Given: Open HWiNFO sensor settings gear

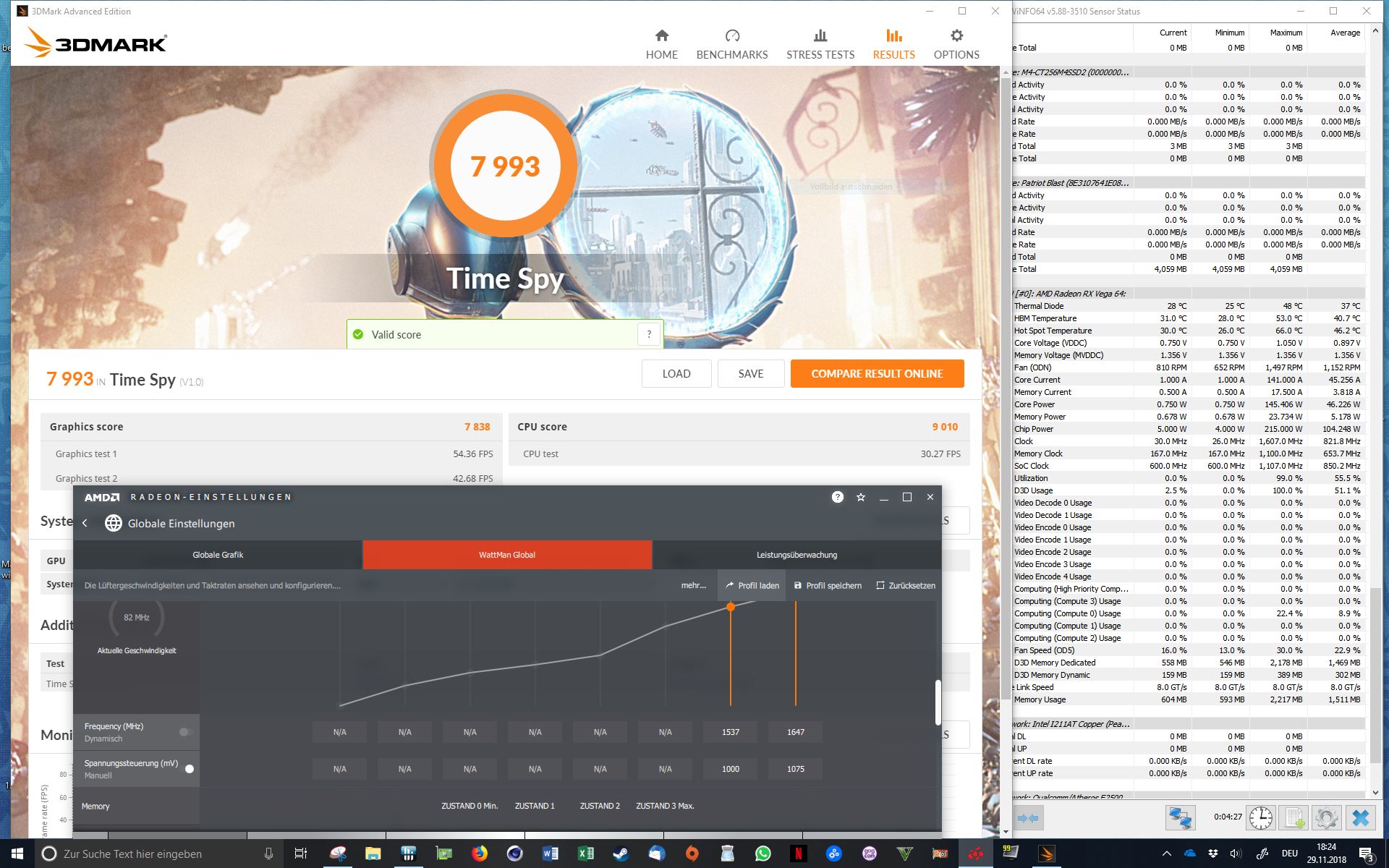Looking at the screenshot, I should [1326, 817].
